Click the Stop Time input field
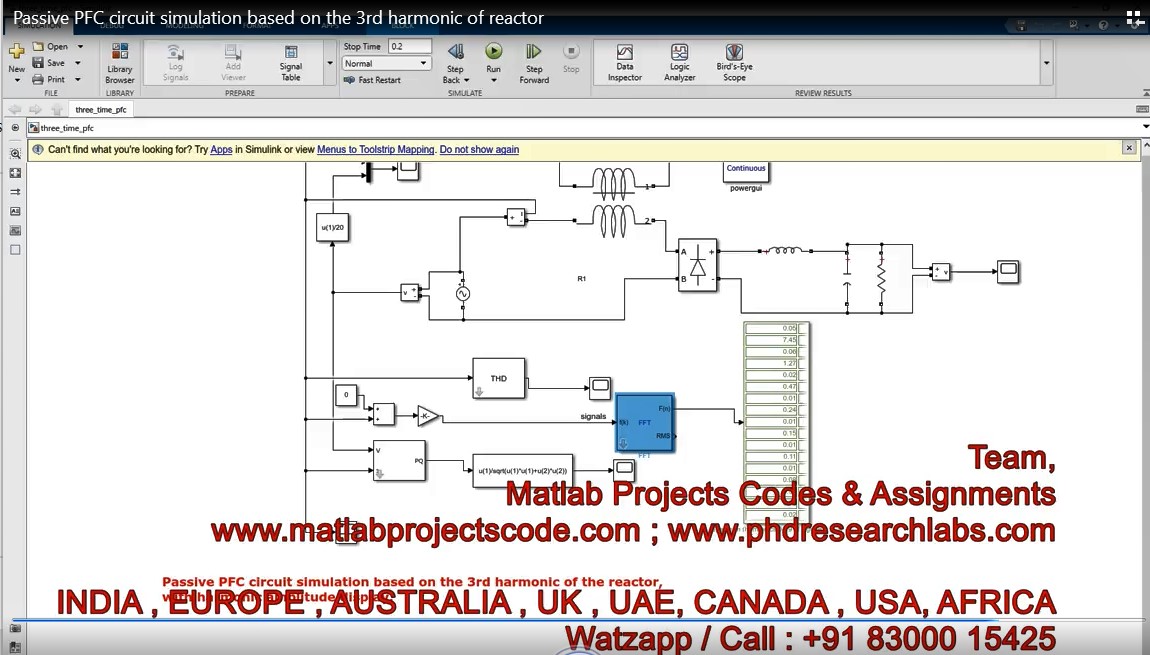This screenshot has width=1150, height=655. pyautogui.click(x=409, y=46)
